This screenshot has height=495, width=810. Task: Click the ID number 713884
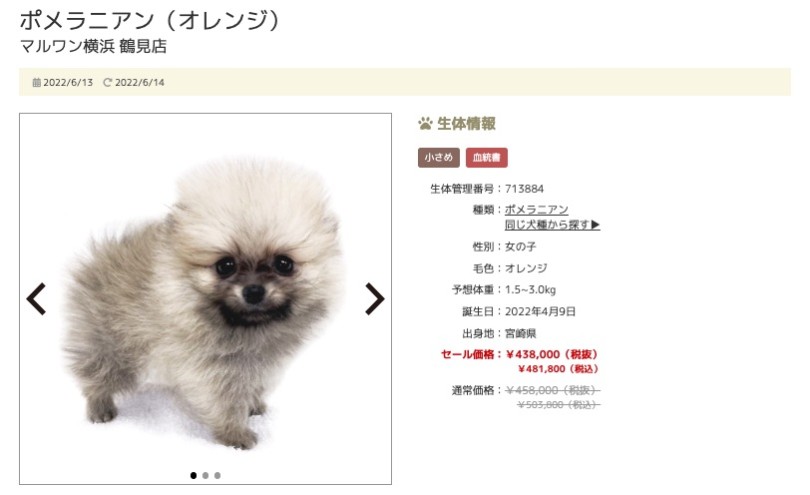coord(524,189)
